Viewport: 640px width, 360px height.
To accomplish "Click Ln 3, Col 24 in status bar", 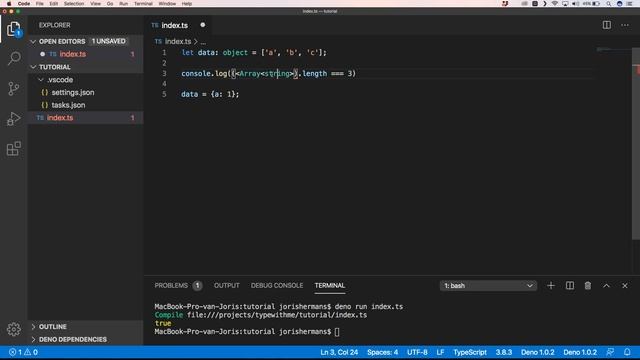I will [339, 352].
